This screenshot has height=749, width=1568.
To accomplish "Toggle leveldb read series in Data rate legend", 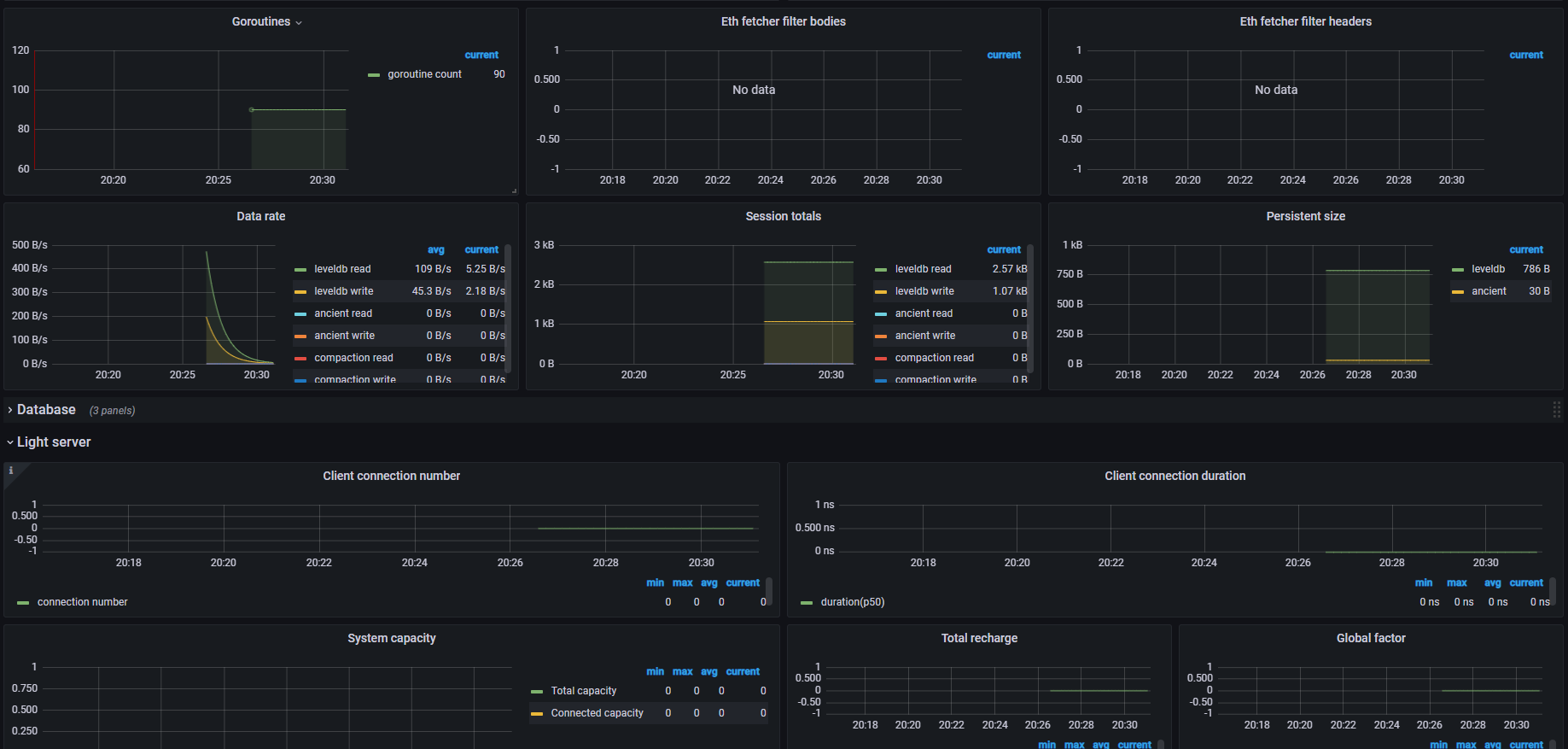I will pyautogui.click(x=342, y=269).
